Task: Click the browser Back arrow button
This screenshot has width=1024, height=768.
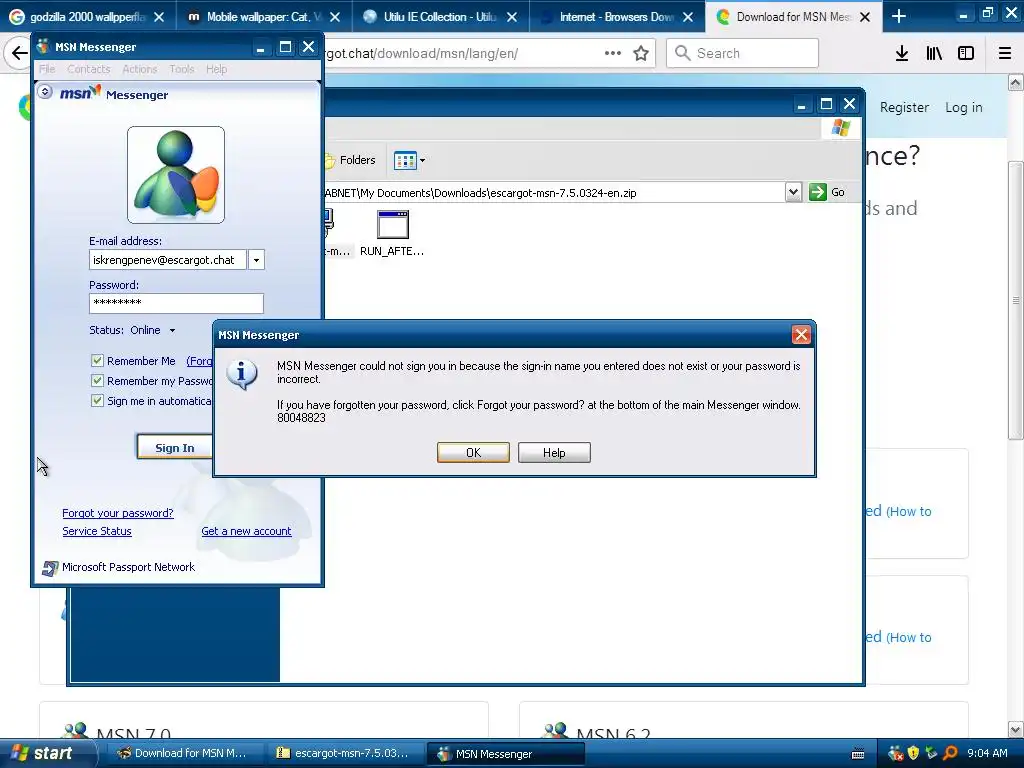Action: click(19, 53)
